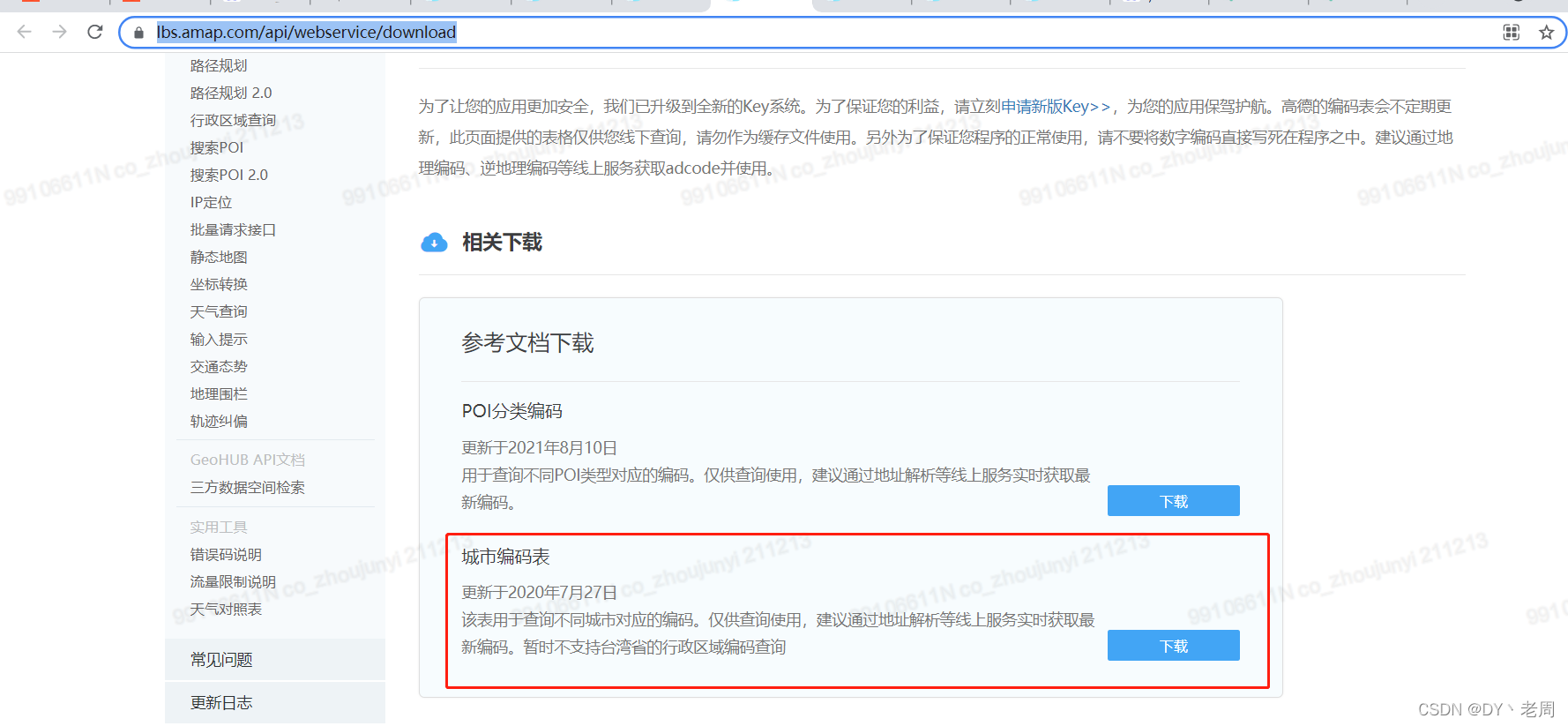The height and width of the screenshot is (726, 1568).
Task: Open 路径规划 in the sidebar
Action: point(219,65)
